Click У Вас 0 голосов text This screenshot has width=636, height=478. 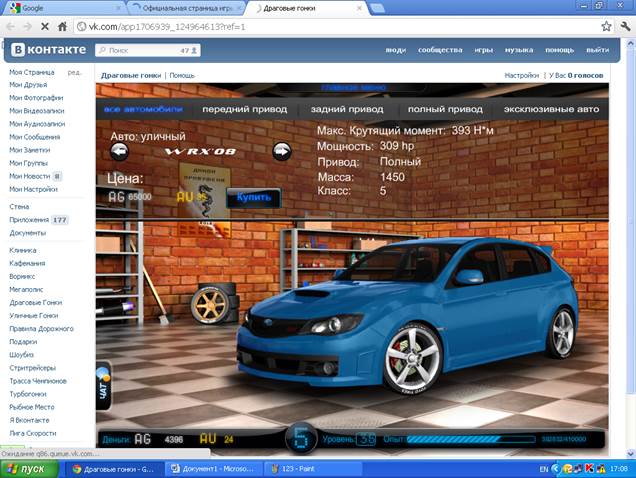point(576,75)
